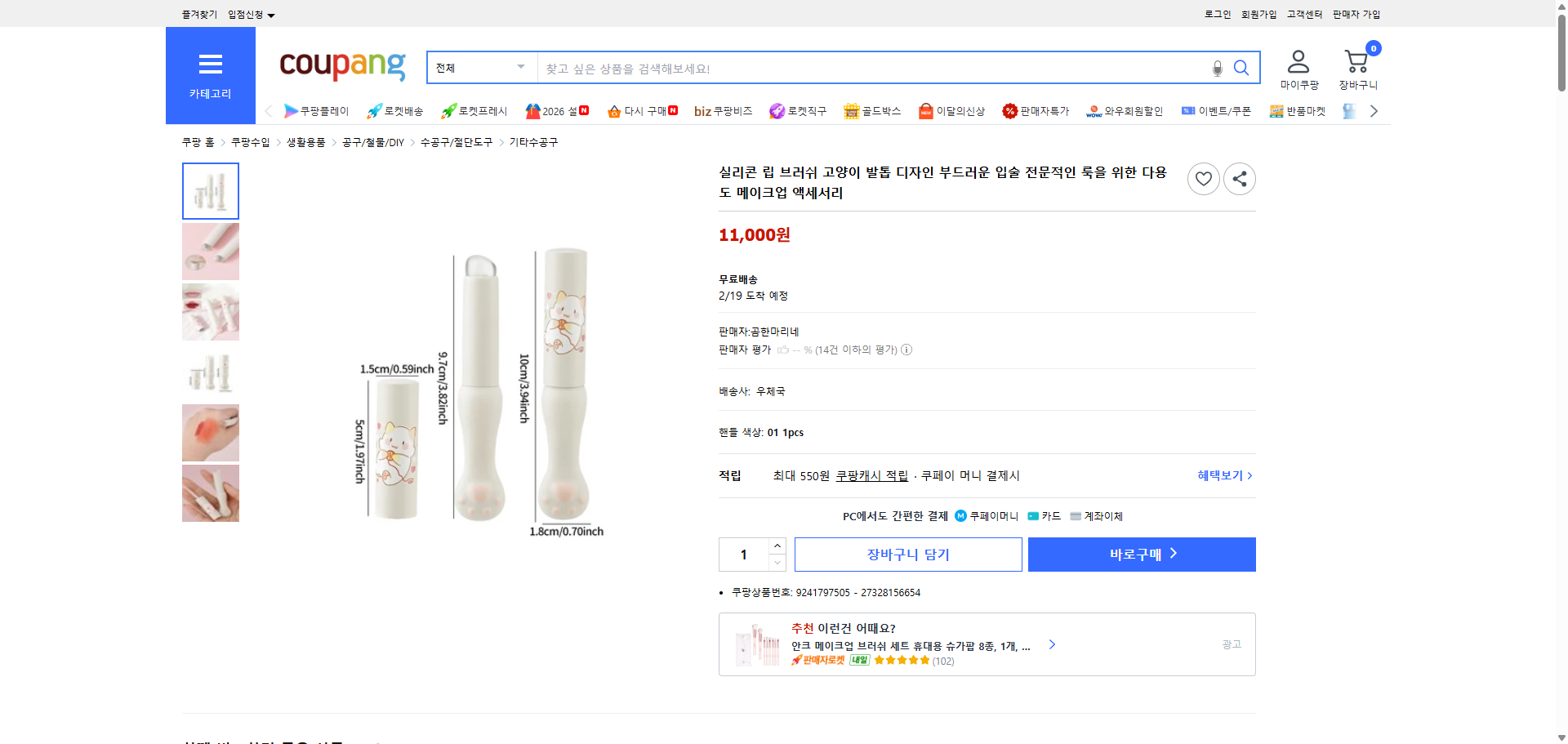The image size is (1568, 744).
Task: Open 고객센터 from the top menu
Action: click(x=1303, y=14)
